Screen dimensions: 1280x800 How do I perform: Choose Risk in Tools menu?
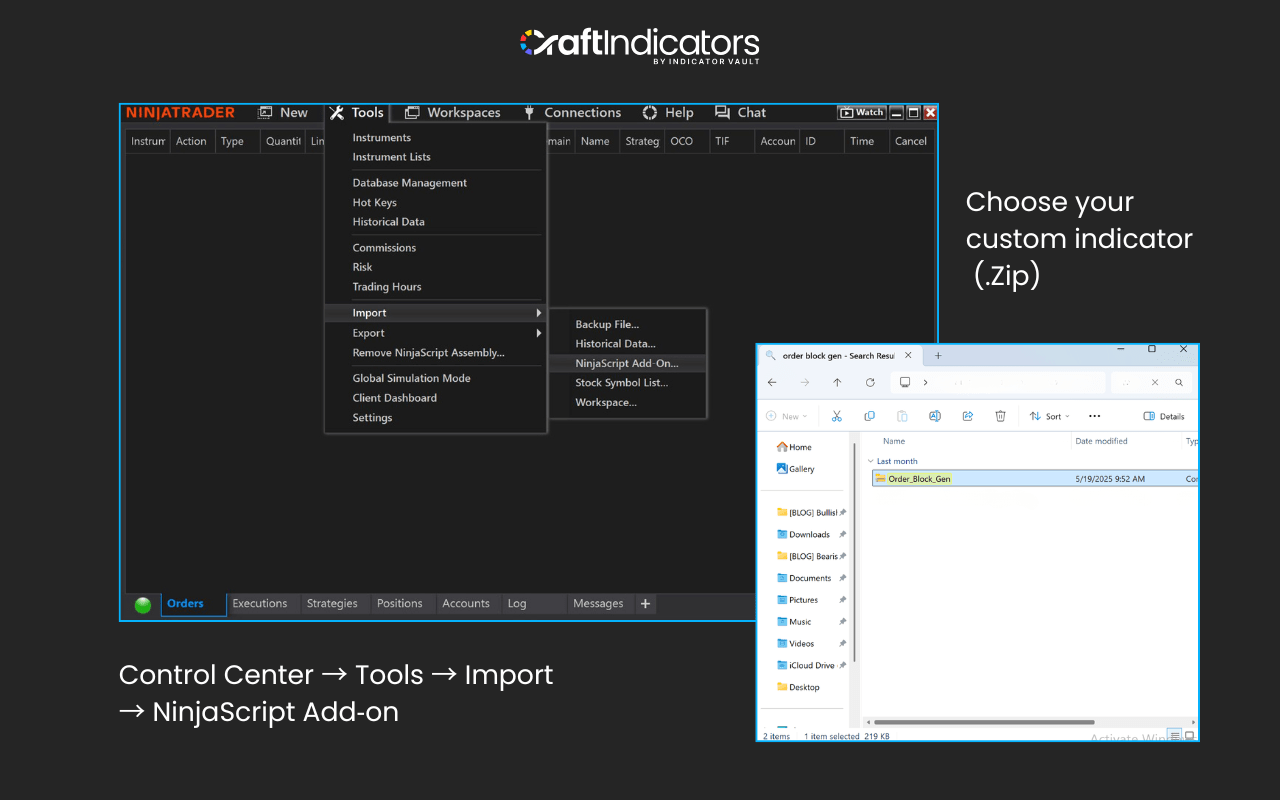pyautogui.click(x=362, y=267)
